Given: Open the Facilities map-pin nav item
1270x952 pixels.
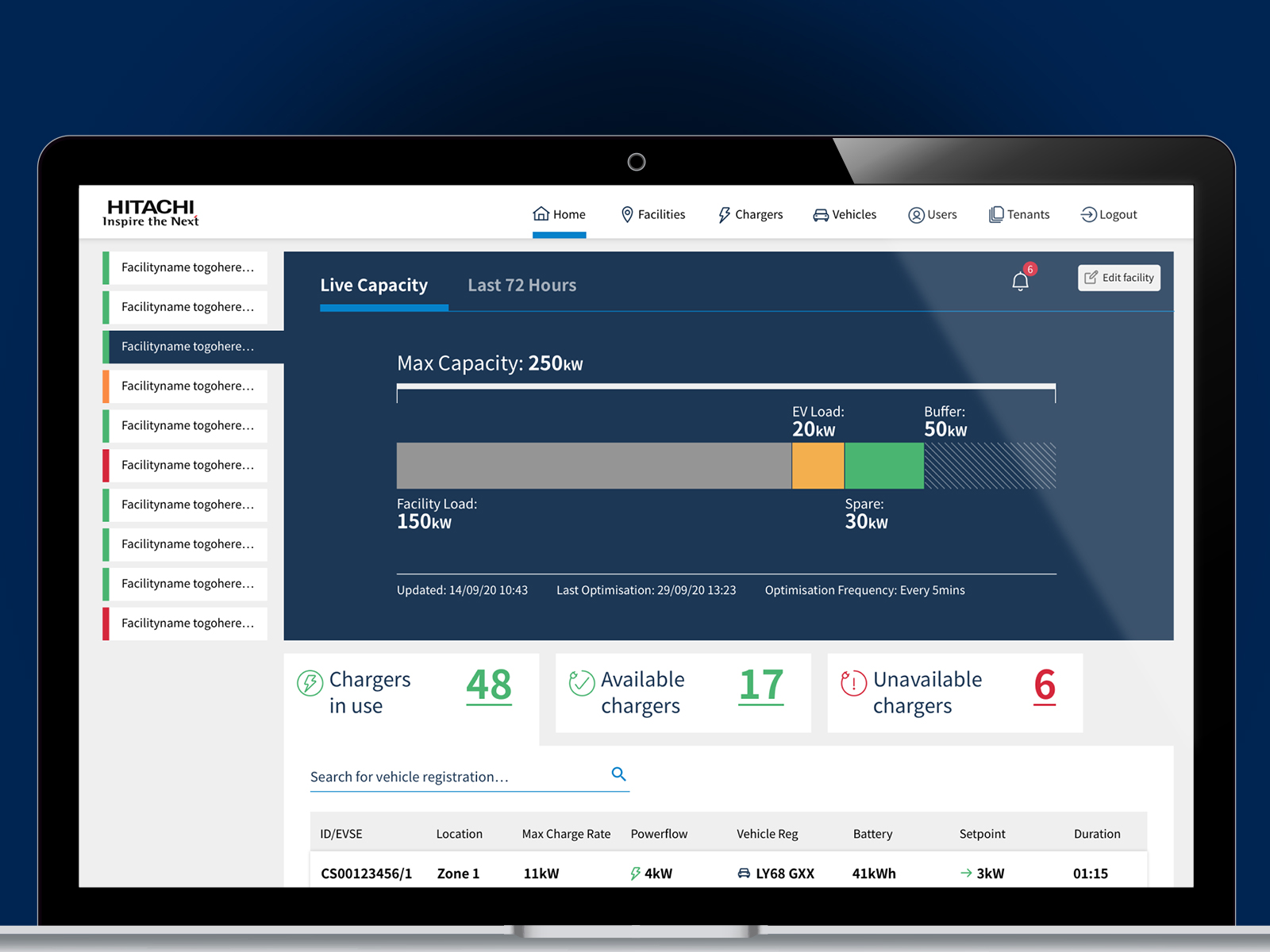Looking at the screenshot, I should point(653,214).
